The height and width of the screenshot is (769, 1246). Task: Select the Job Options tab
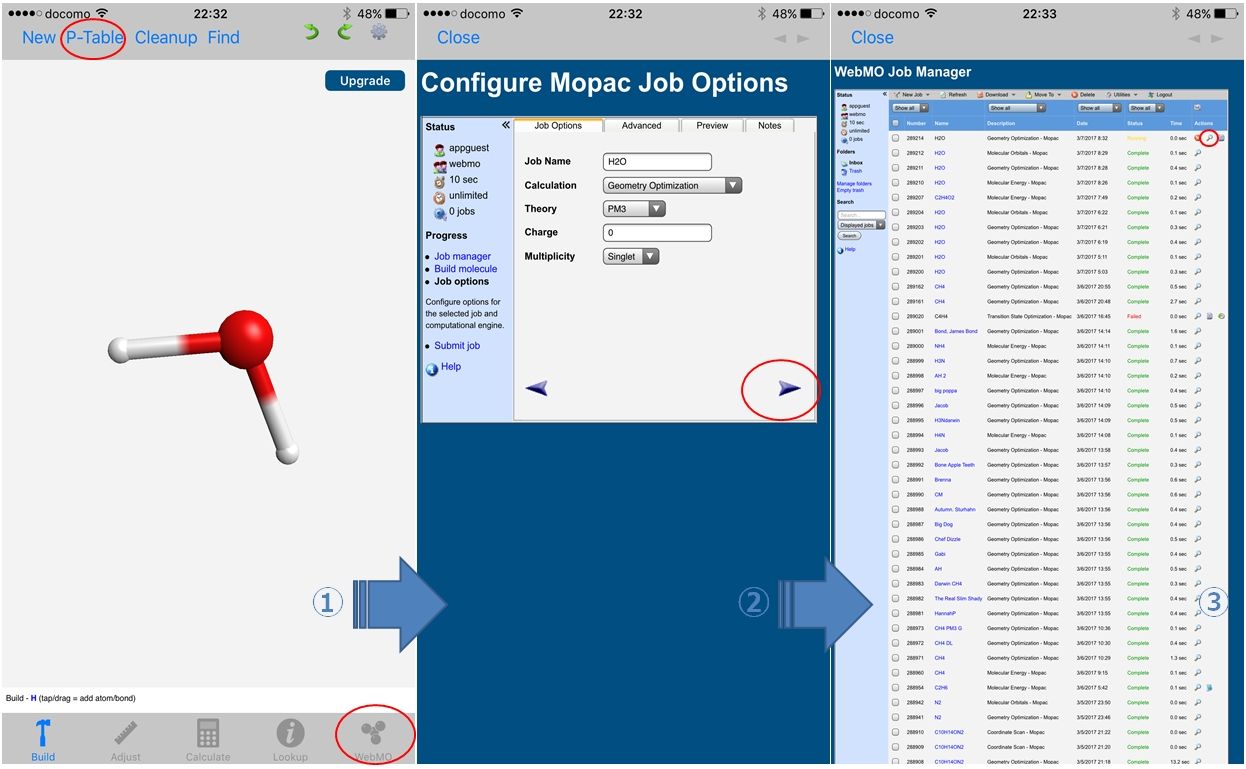[558, 126]
